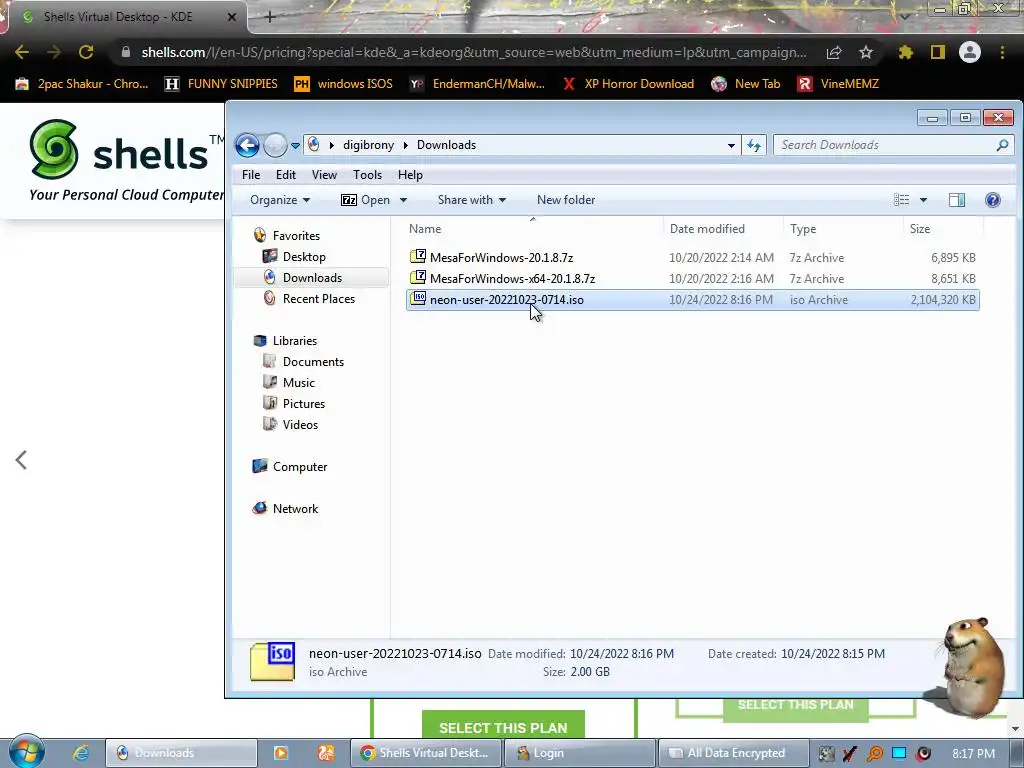Change view using the view icon
This screenshot has height=768, width=1024.
[901, 200]
